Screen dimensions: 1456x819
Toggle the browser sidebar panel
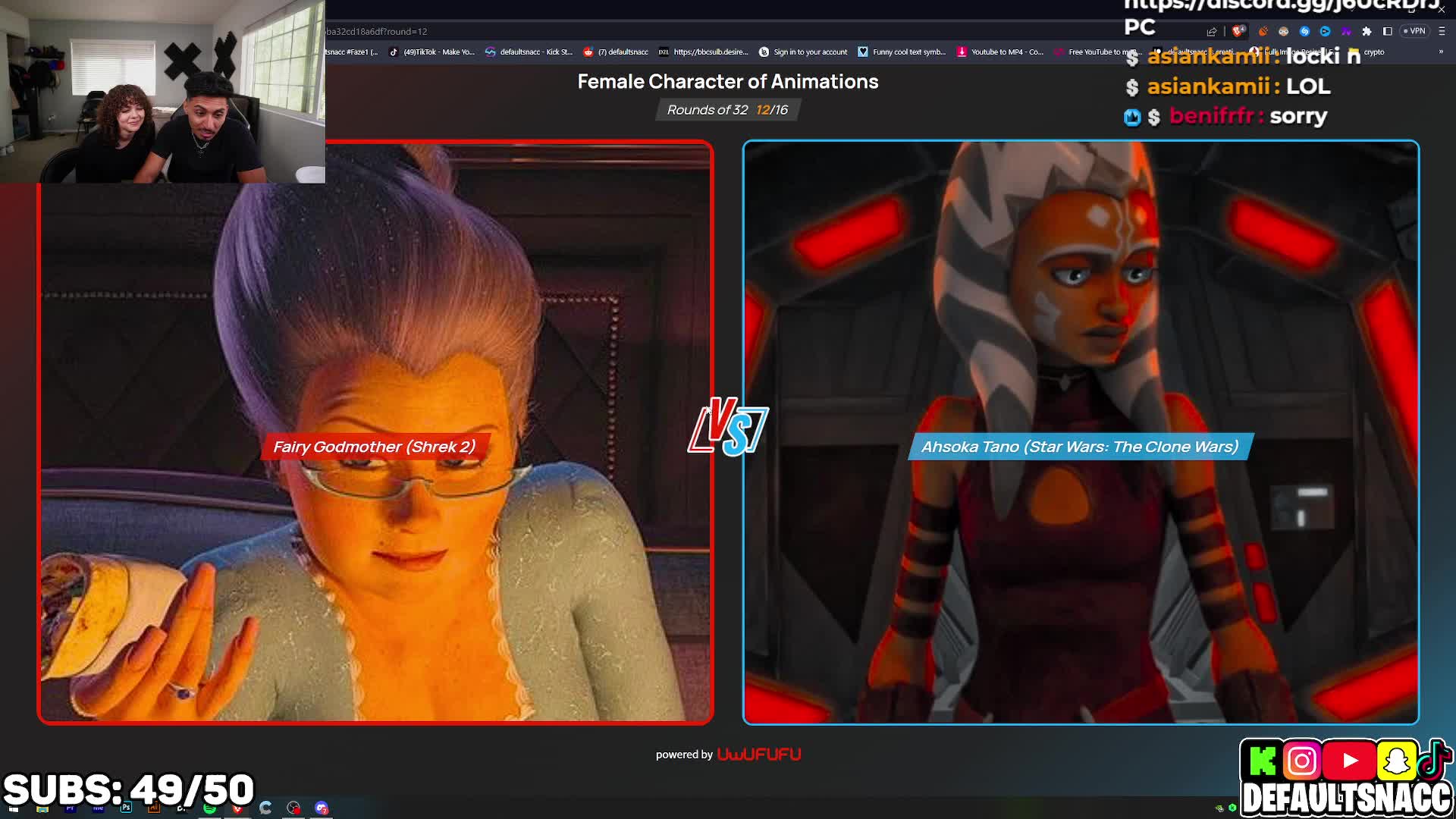coord(1387,31)
